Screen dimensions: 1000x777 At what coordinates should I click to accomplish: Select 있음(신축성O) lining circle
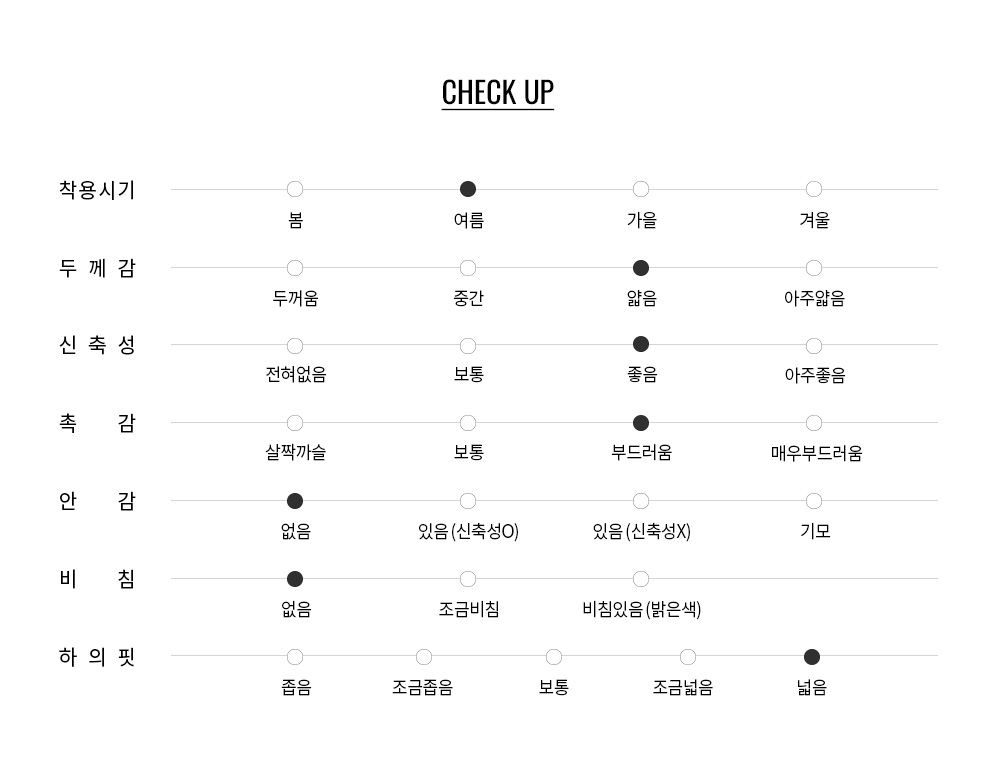click(467, 501)
